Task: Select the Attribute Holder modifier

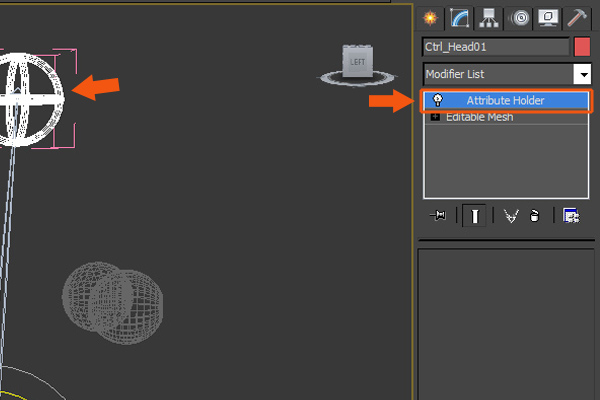Action: [x=505, y=101]
